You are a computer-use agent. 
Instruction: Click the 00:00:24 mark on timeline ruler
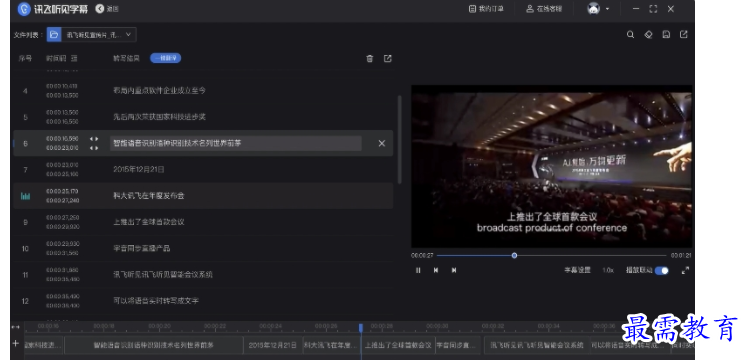tap(270, 326)
